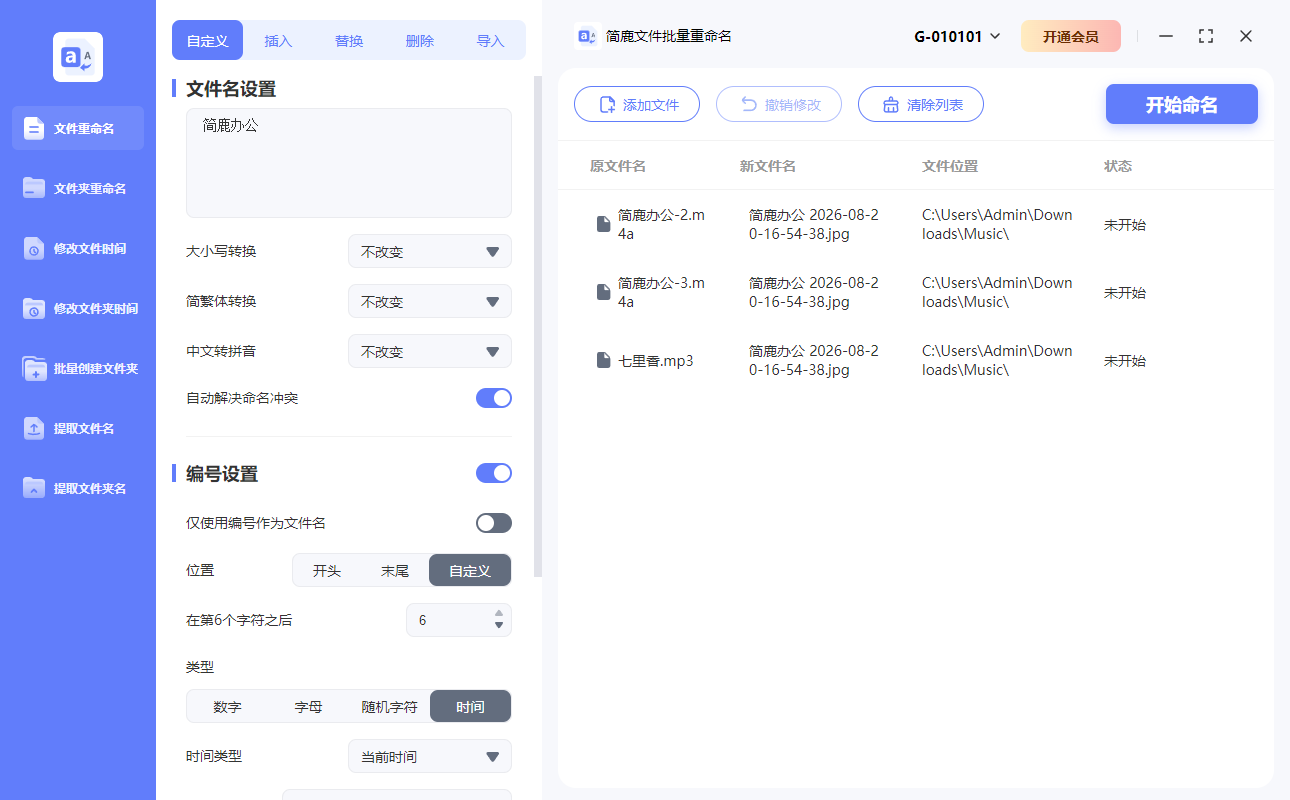Open 大小写转换 dropdown
Screen dimensions: 1290x800
(x=430, y=252)
